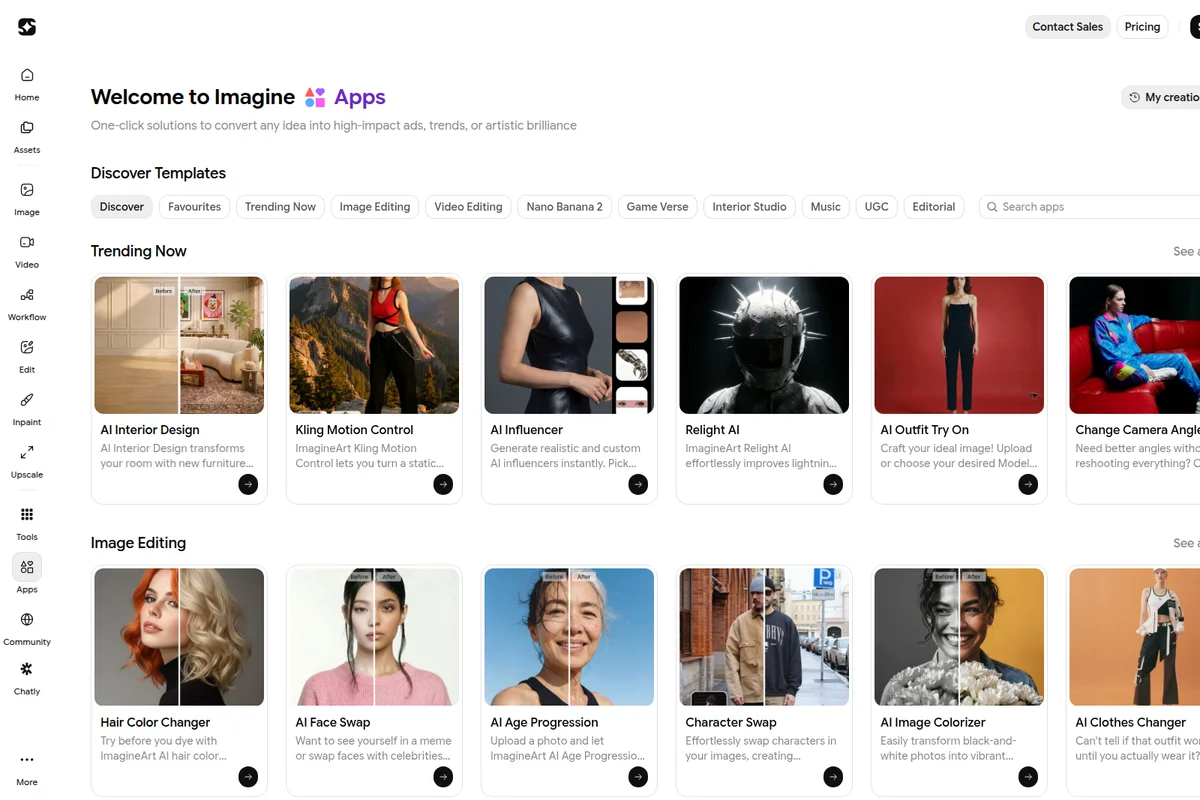Switch to the Video Editing filter tab
1200x800 pixels.
(x=468, y=207)
